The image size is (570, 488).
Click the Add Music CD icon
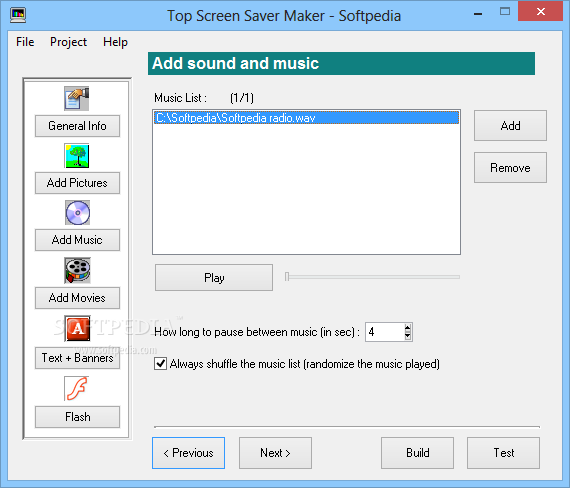pos(77,213)
